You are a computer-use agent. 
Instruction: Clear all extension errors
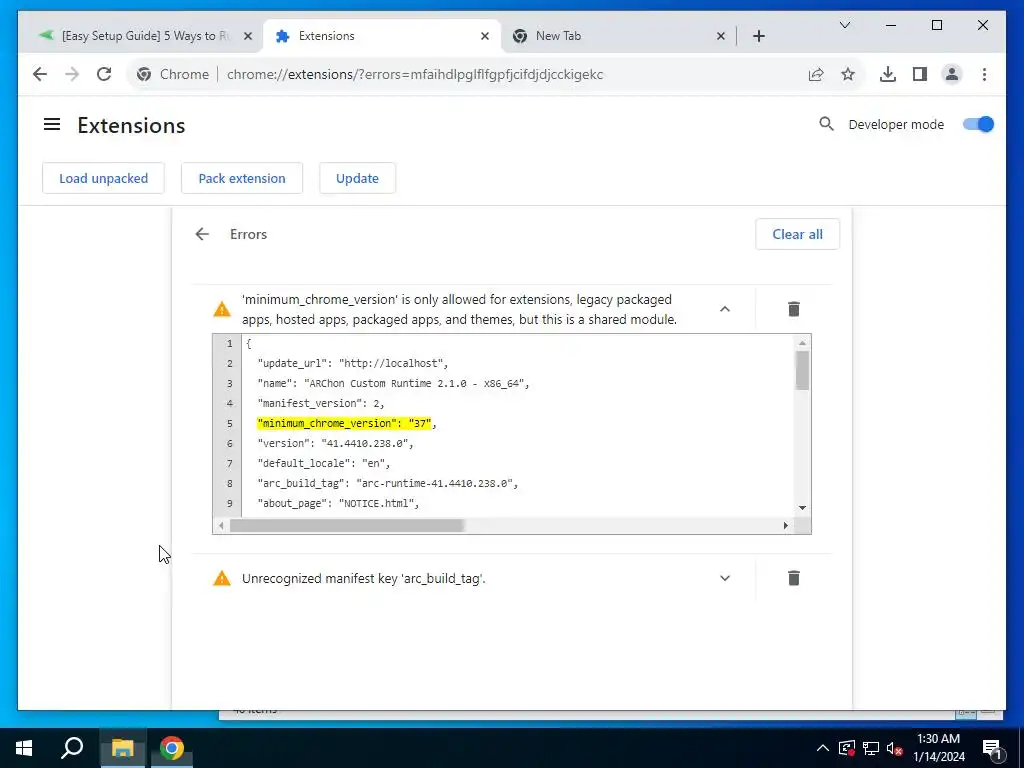tap(797, 234)
